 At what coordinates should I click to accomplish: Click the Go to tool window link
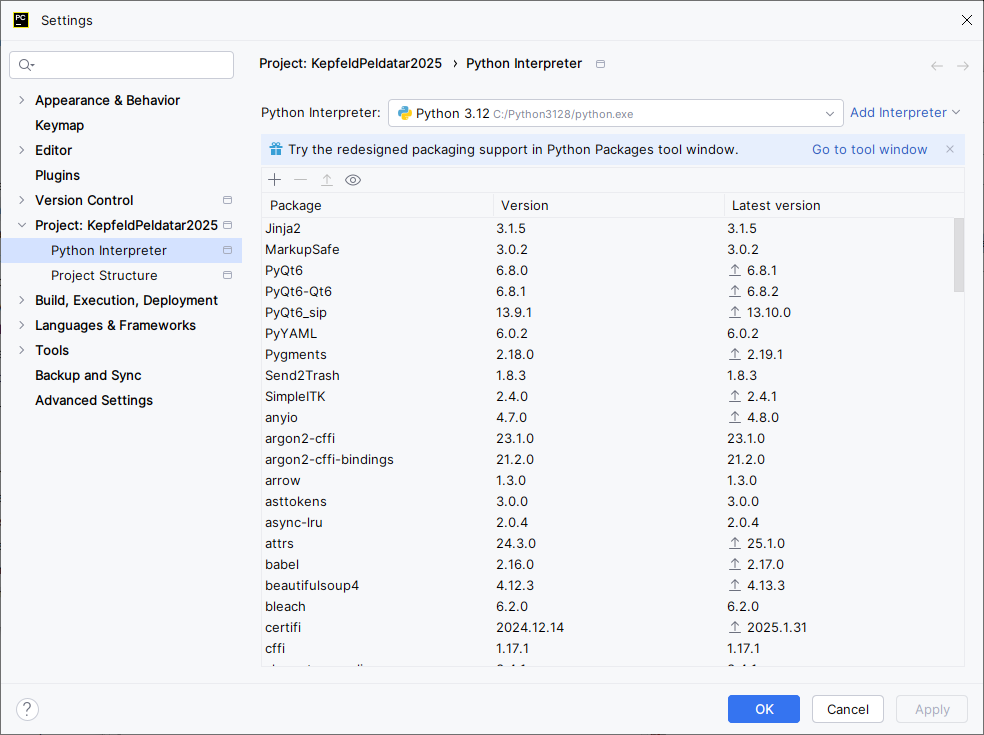(x=870, y=149)
